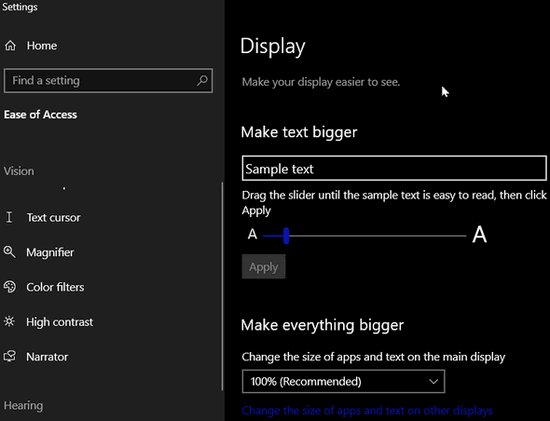Click the Apply button
This screenshot has width=550, height=421.
pyautogui.click(x=263, y=267)
